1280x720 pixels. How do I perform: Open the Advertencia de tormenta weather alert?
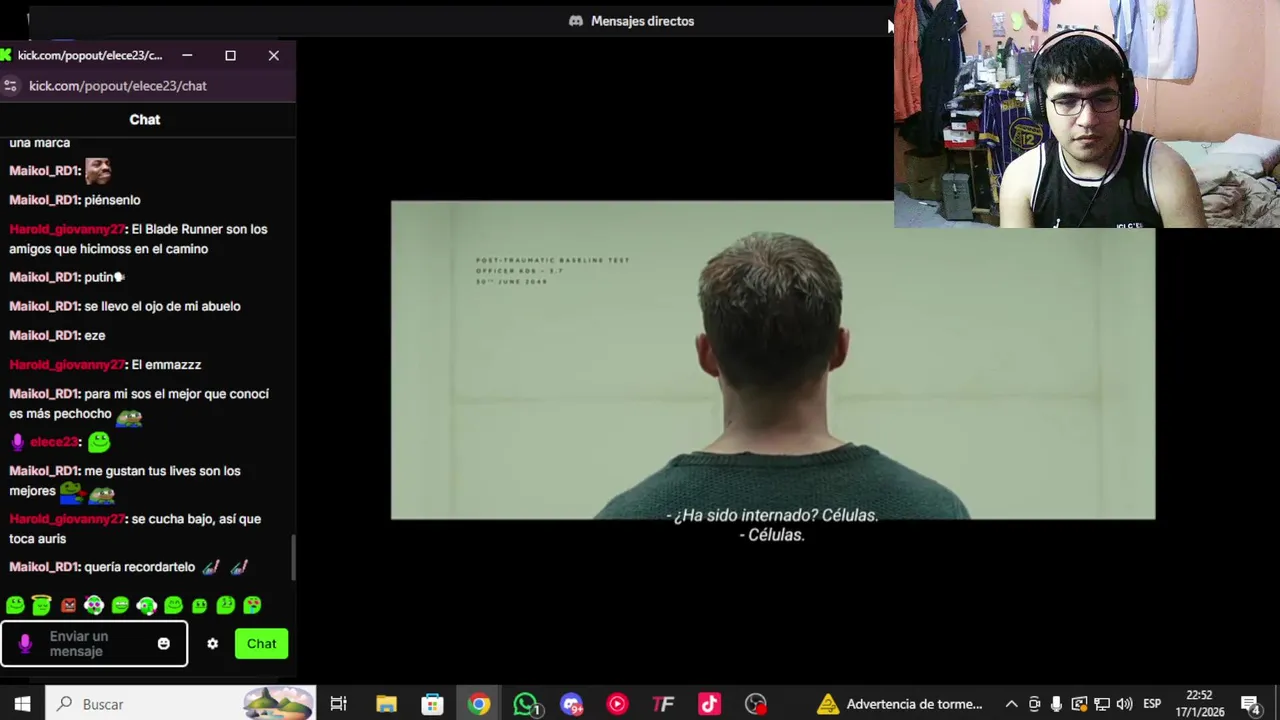point(900,704)
